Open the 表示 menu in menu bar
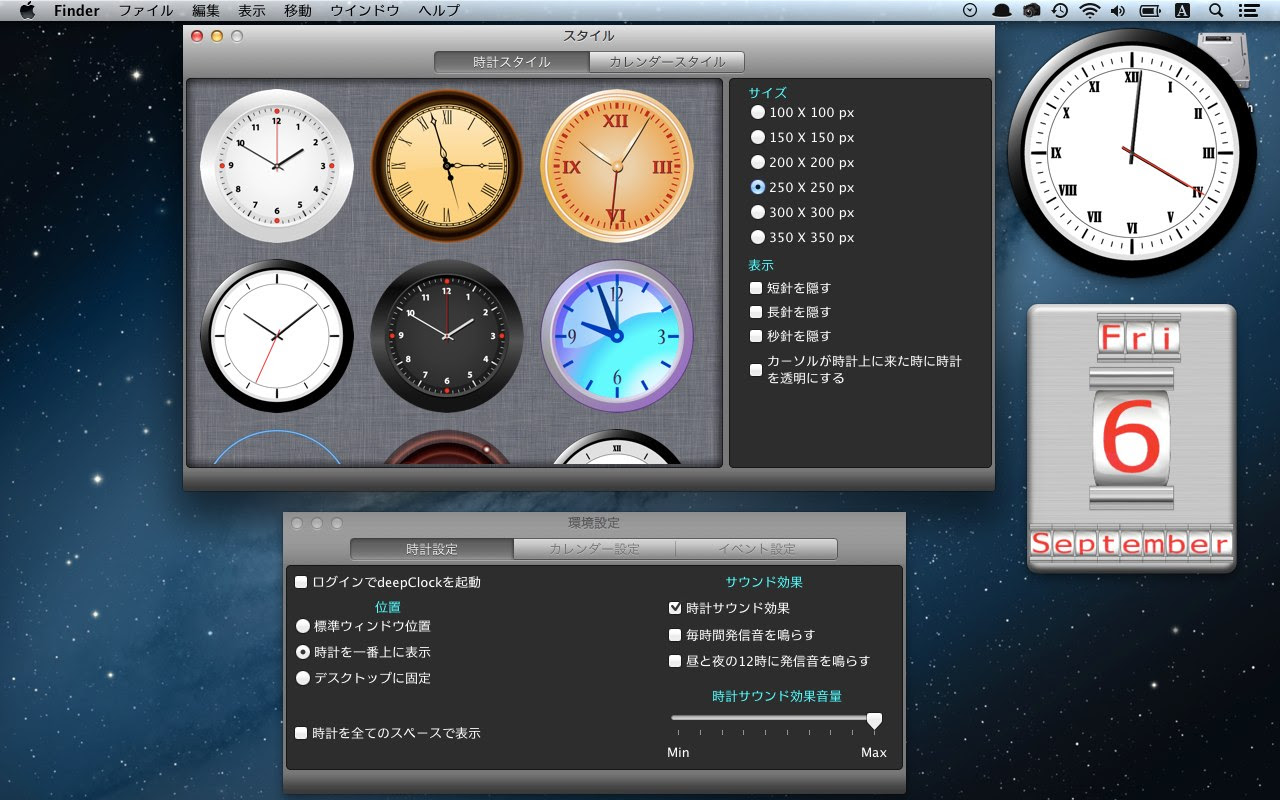 [x=252, y=11]
